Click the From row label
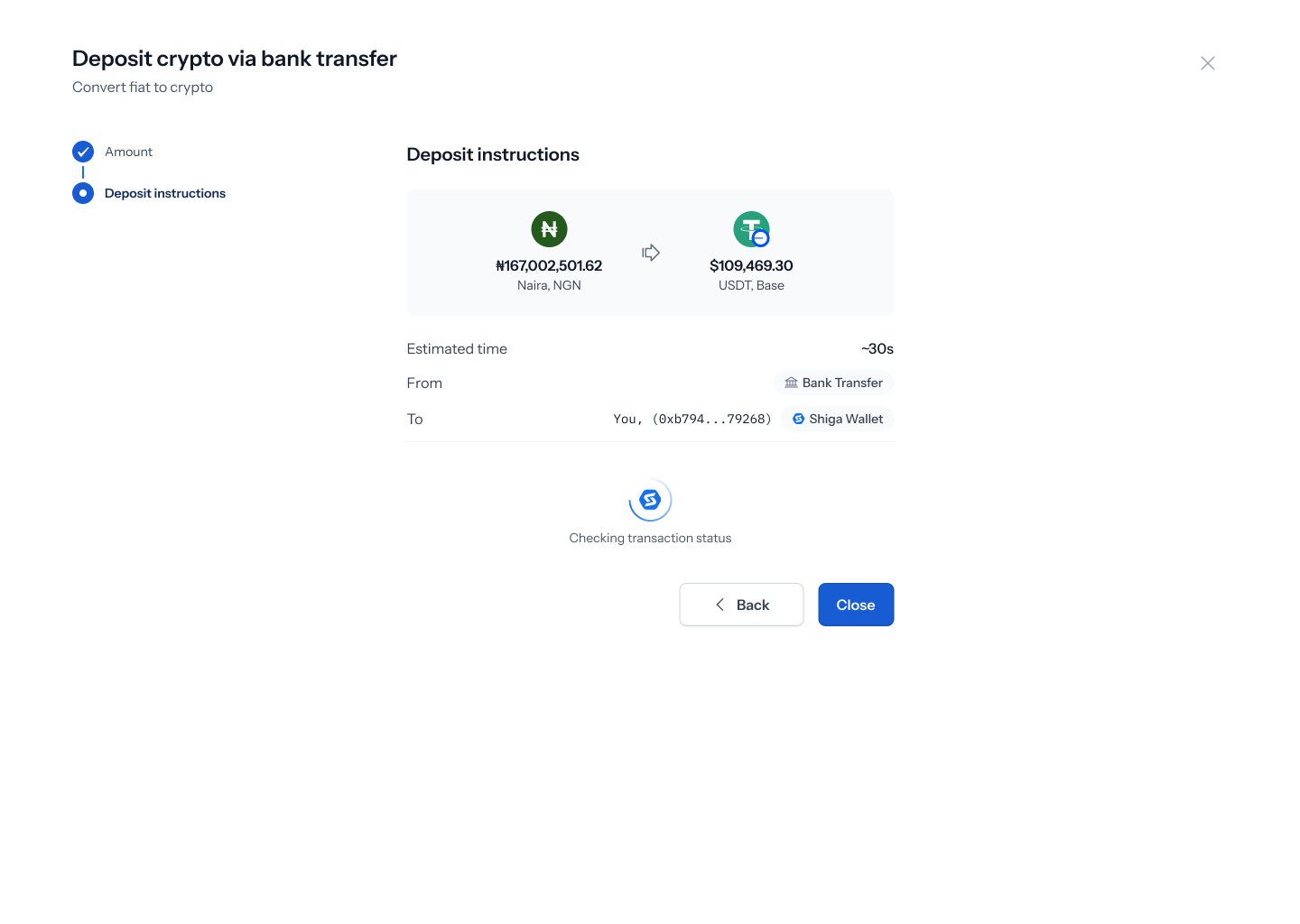The width and height of the screenshot is (1300, 924). pos(424,383)
